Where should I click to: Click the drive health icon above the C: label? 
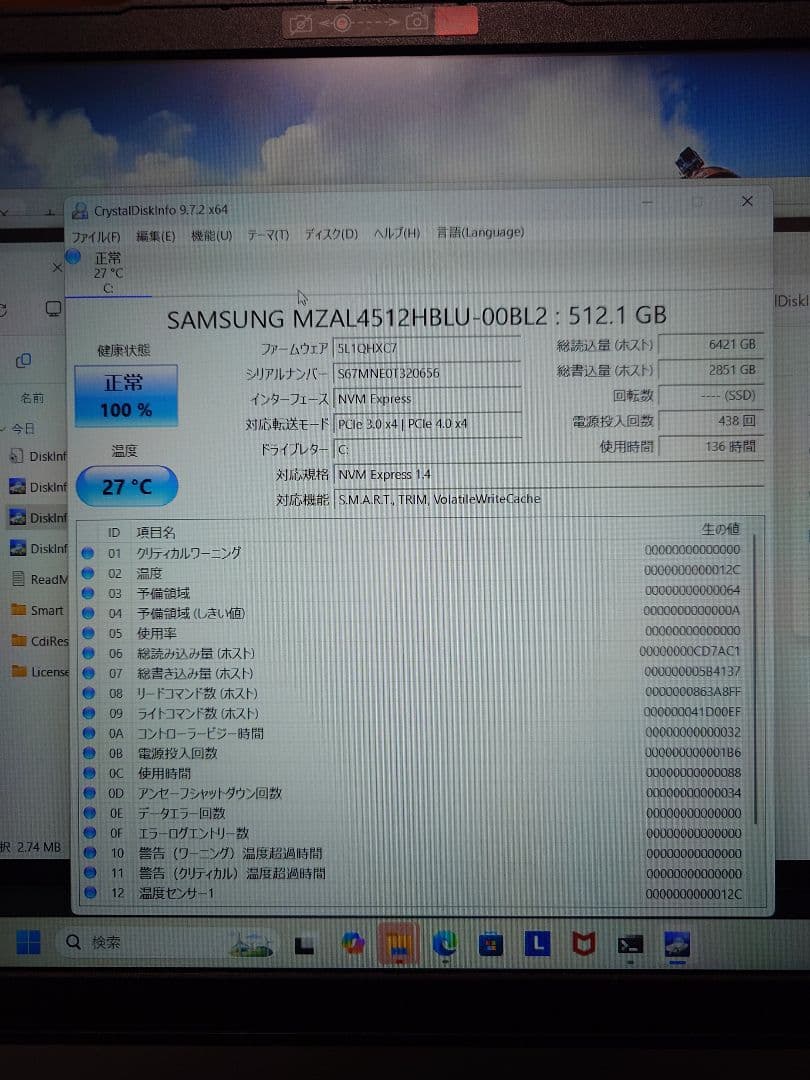click(72, 257)
